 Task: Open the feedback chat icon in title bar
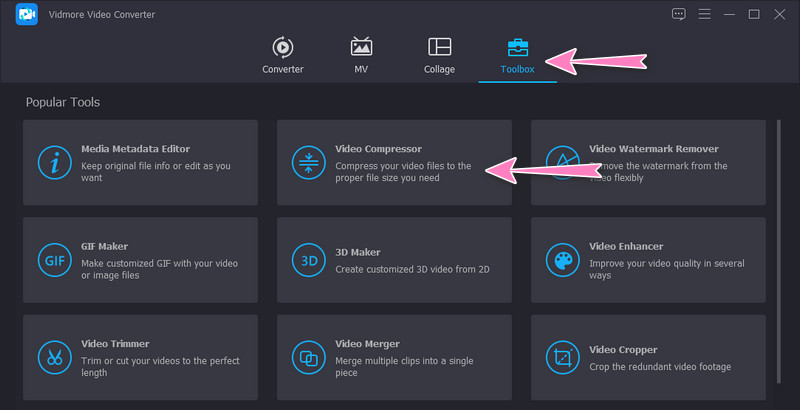click(679, 14)
